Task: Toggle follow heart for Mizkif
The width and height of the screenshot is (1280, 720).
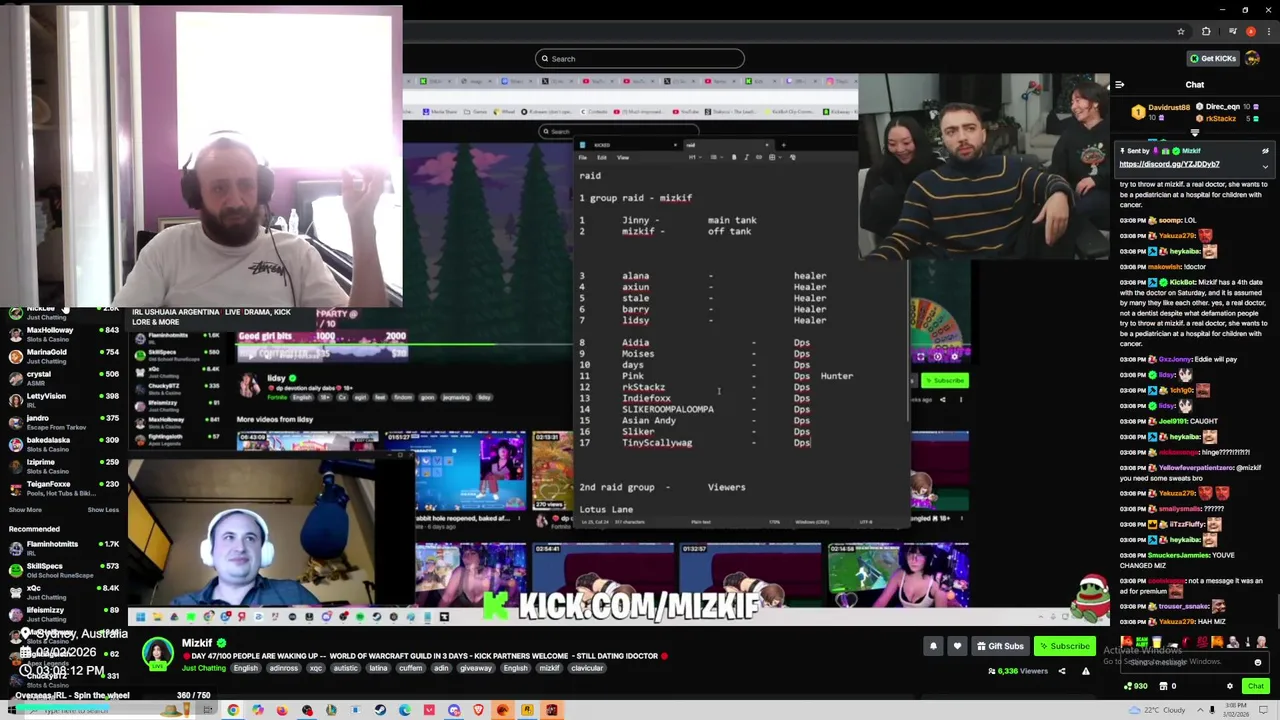Action: [957, 646]
